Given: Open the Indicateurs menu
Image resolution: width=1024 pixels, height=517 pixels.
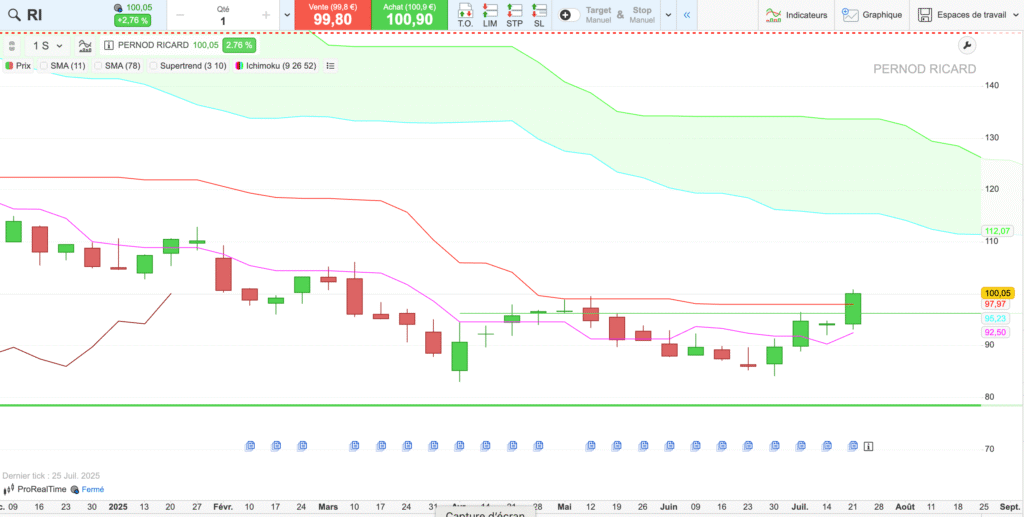Looking at the screenshot, I should (796, 15).
